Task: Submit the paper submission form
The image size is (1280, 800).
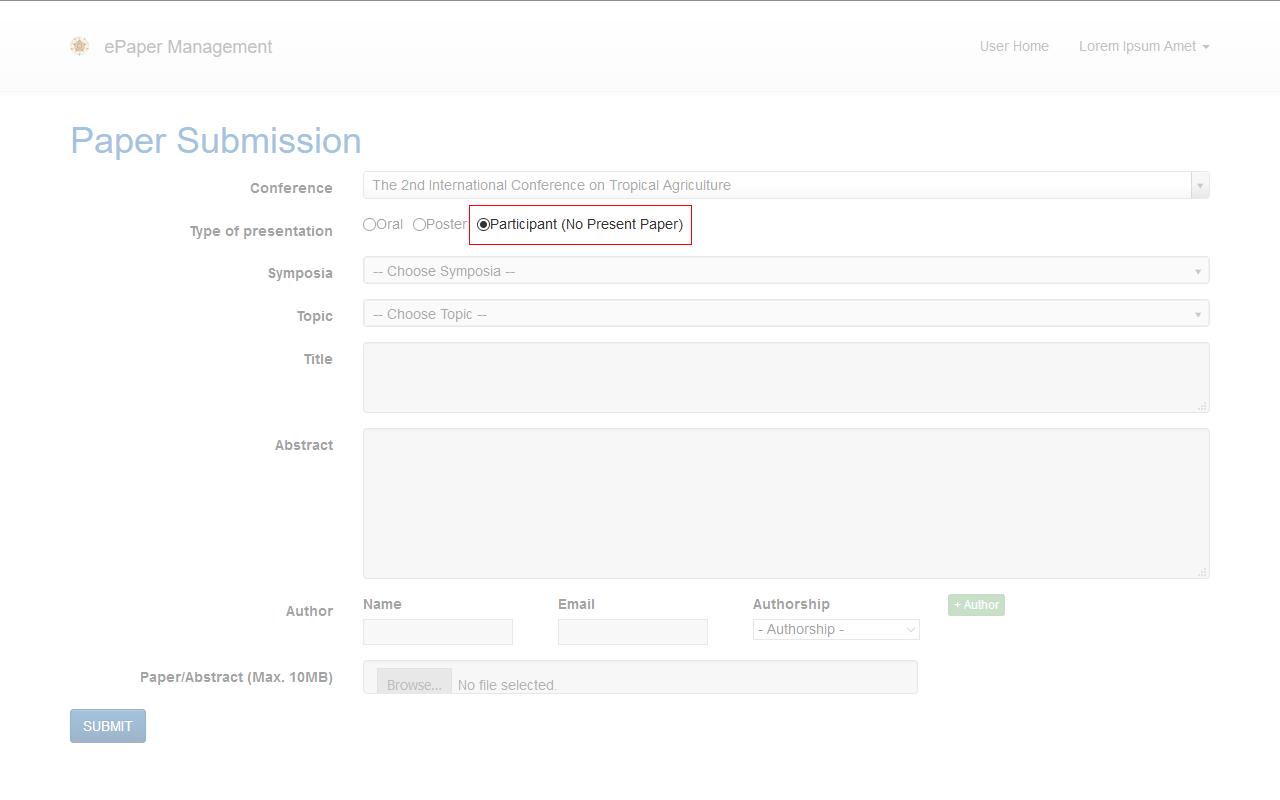Action: click(x=108, y=726)
